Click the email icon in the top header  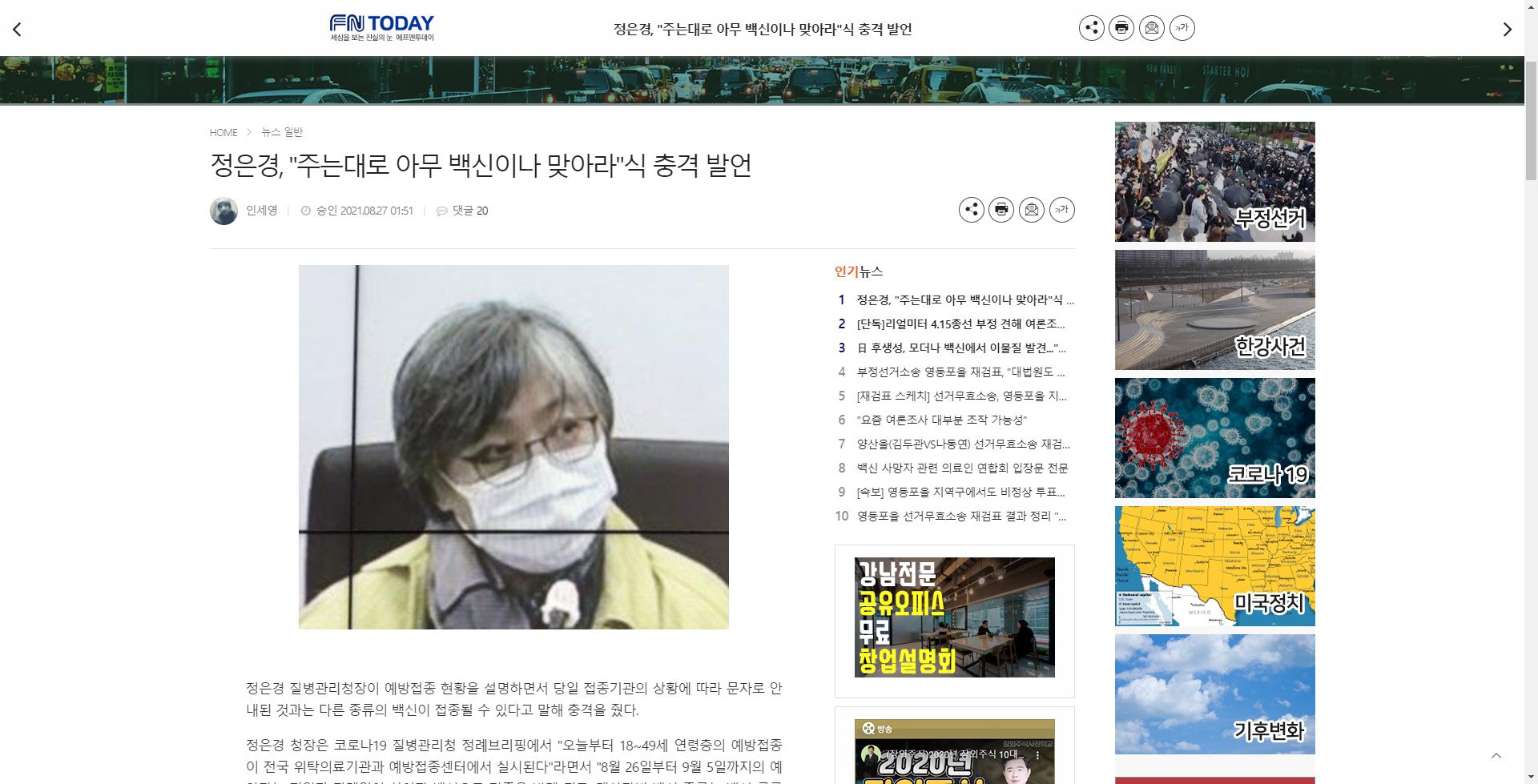click(x=1152, y=28)
